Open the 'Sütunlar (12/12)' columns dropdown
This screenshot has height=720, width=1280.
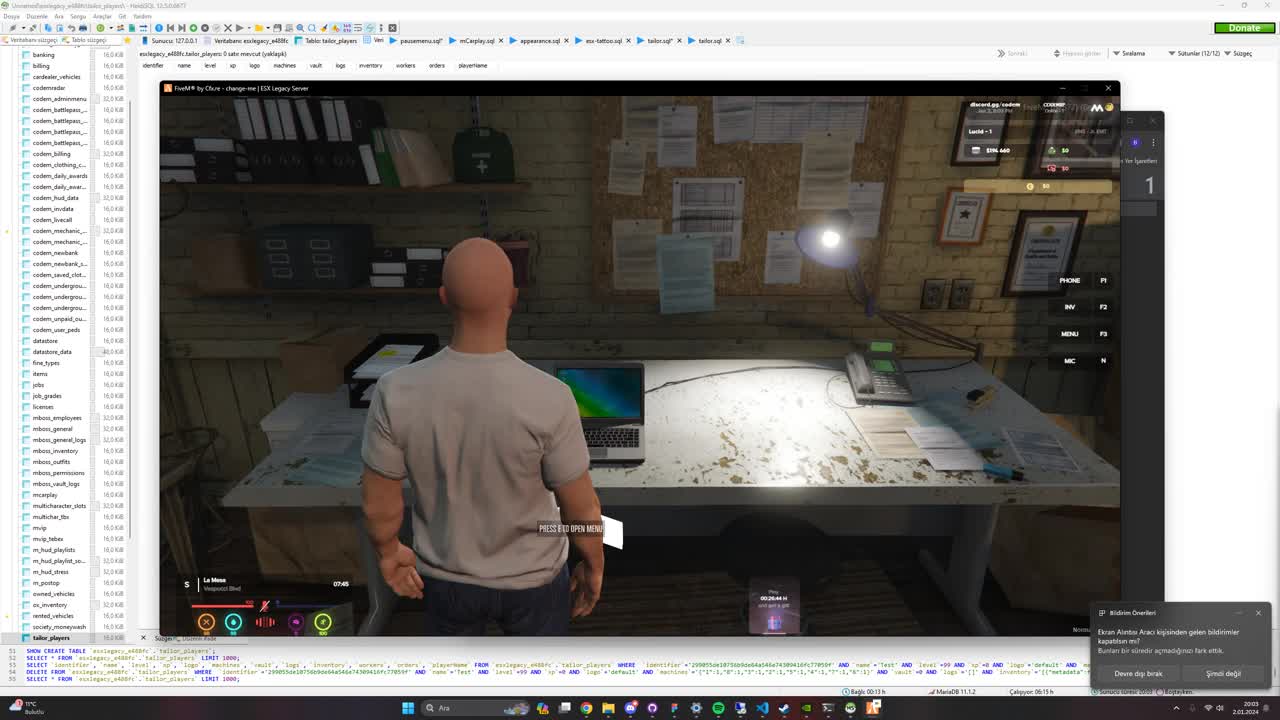click(1199, 52)
